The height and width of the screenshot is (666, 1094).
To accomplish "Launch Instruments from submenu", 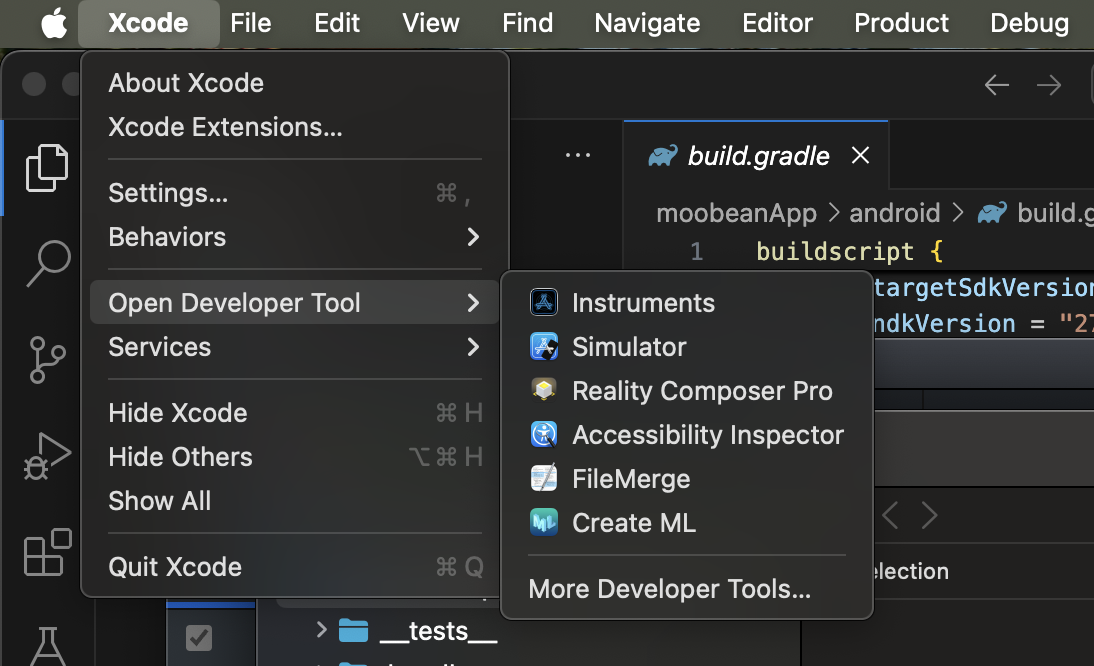I will coord(687,303).
